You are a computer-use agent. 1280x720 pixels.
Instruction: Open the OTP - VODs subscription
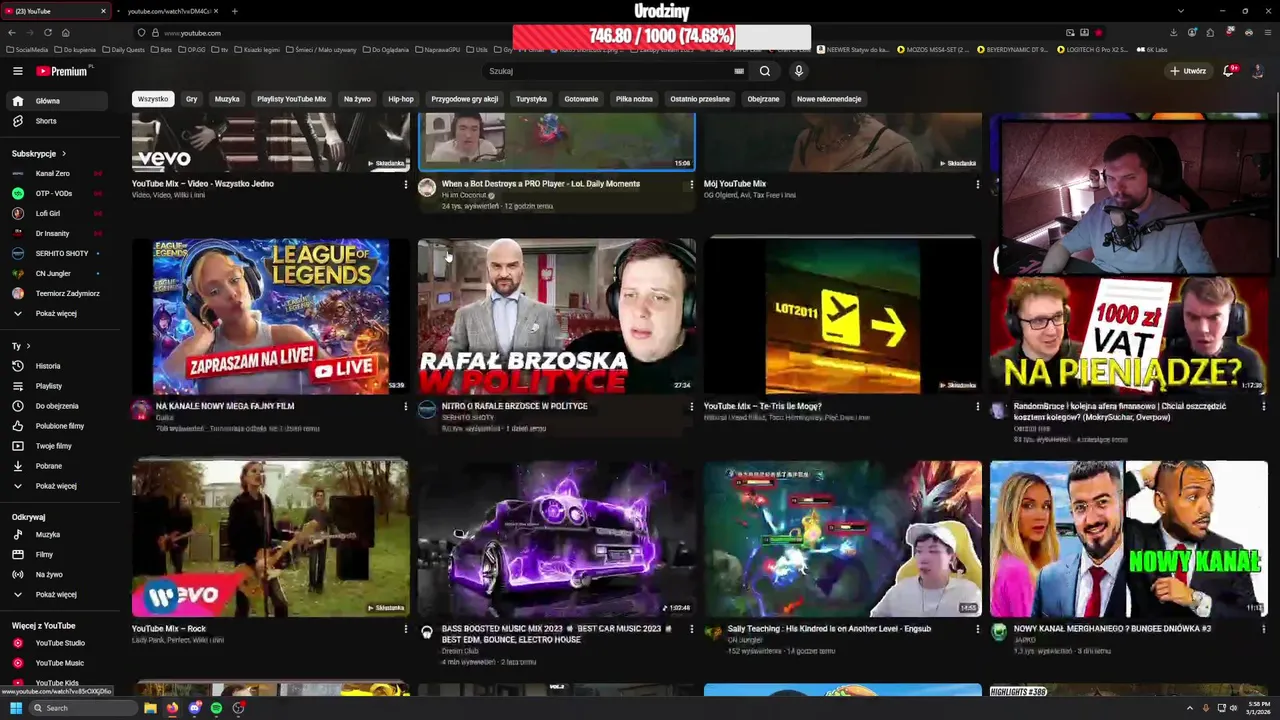[58, 194]
